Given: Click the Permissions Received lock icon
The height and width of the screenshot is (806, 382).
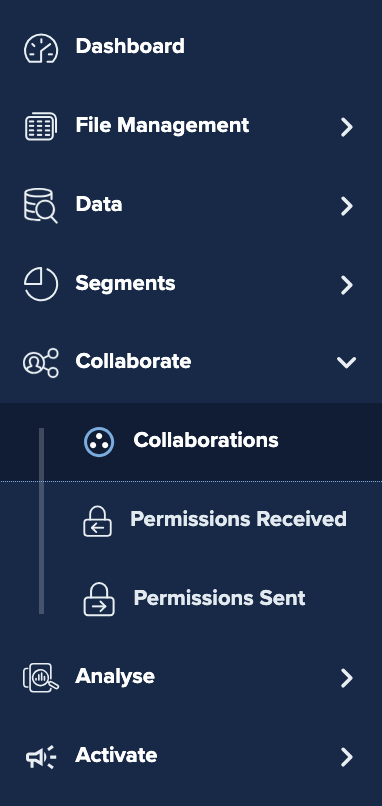Looking at the screenshot, I should [x=98, y=521].
